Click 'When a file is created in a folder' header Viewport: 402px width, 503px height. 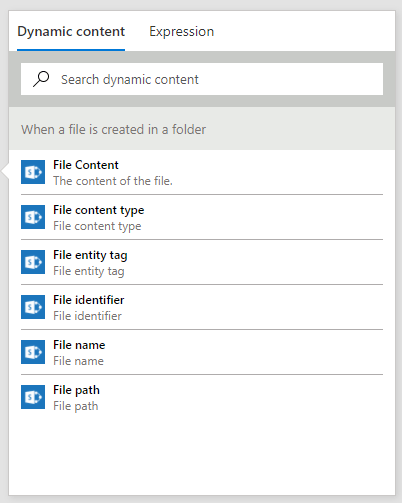113,129
